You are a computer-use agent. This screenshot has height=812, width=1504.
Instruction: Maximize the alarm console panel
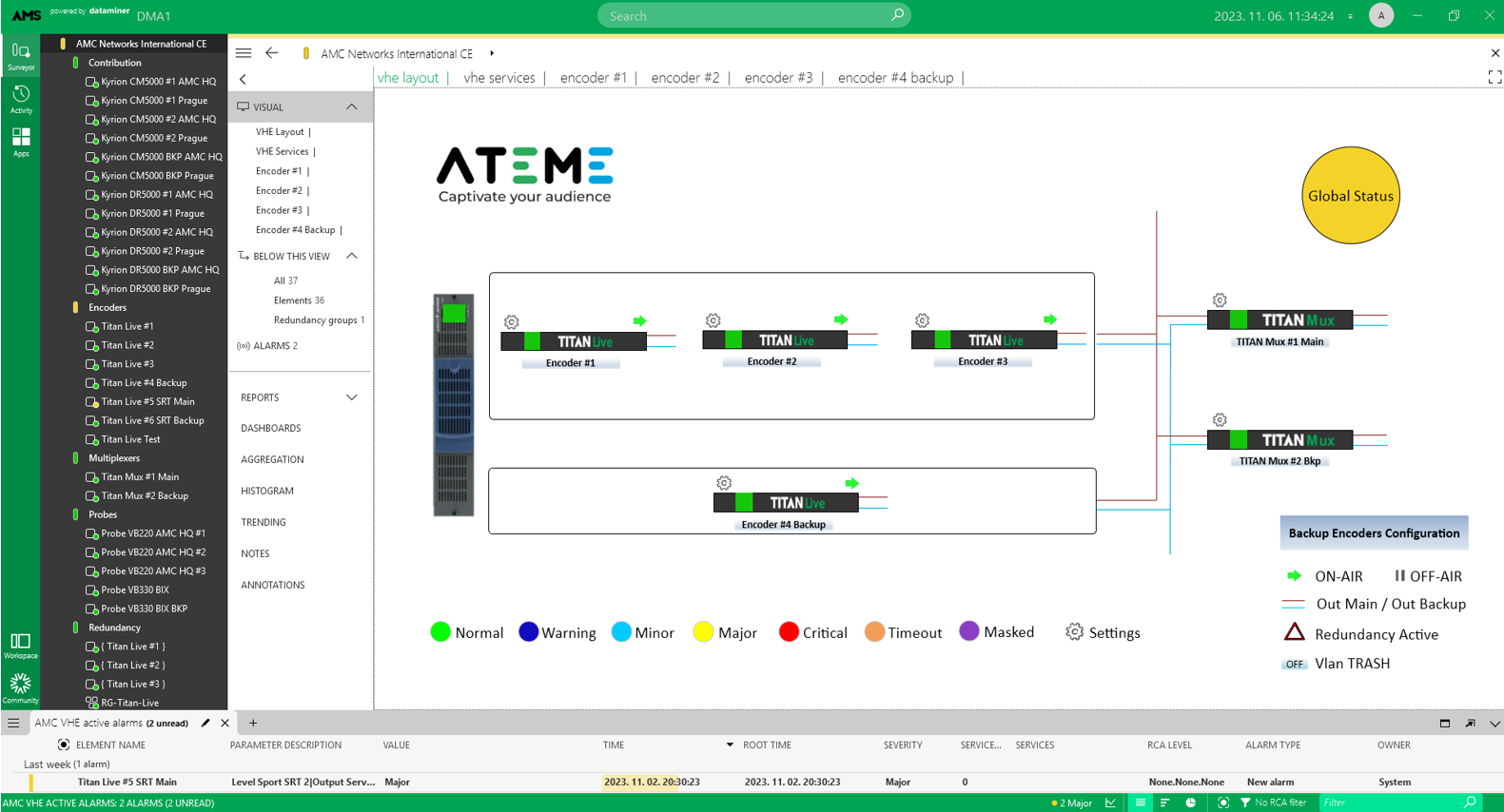coord(1445,724)
